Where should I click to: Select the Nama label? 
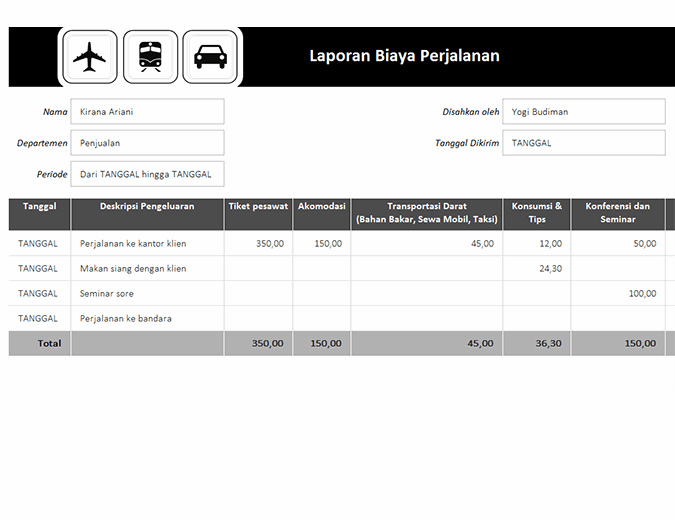click(x=55, y=112)
